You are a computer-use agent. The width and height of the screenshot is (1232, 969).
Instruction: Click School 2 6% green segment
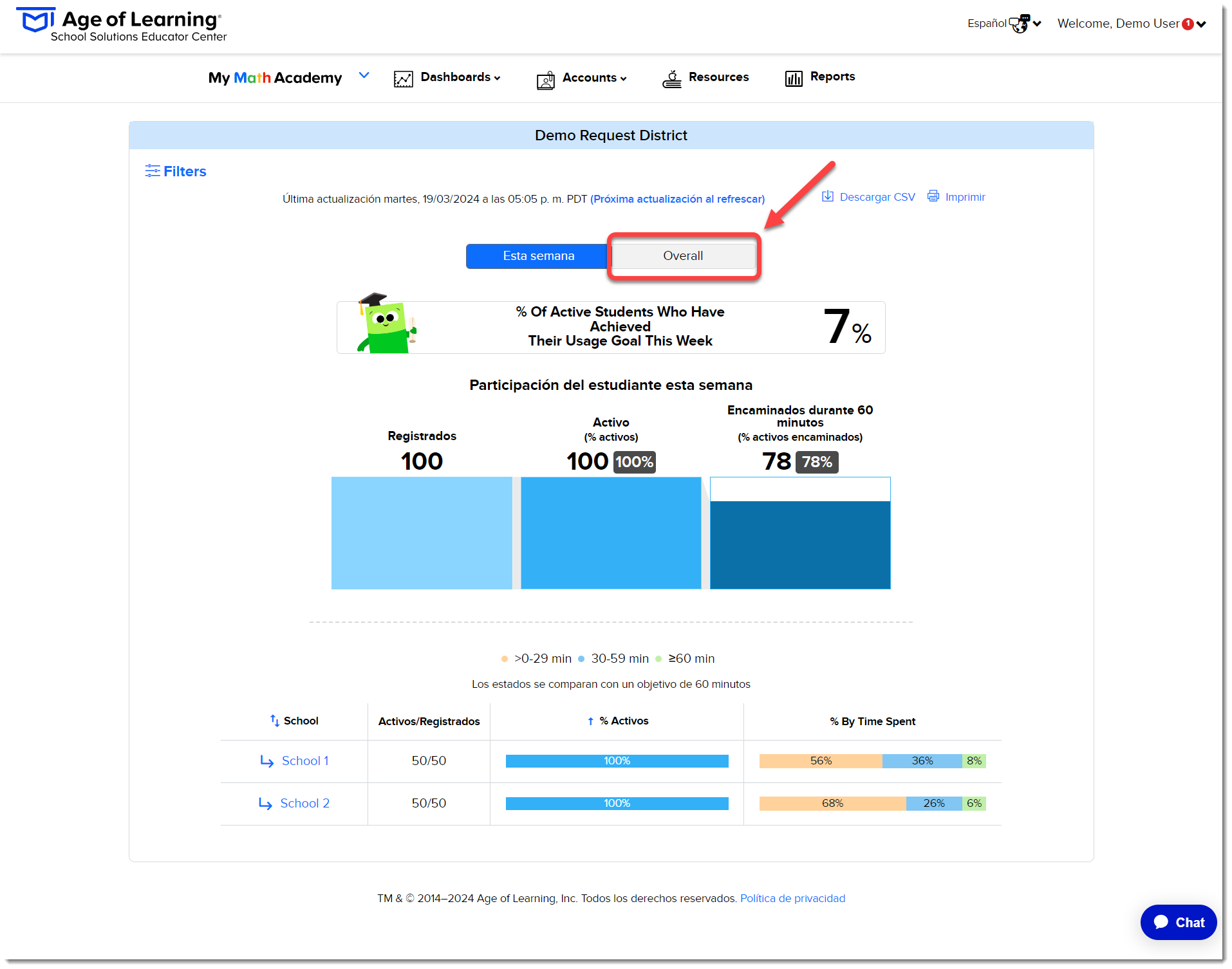coord(974,804)
